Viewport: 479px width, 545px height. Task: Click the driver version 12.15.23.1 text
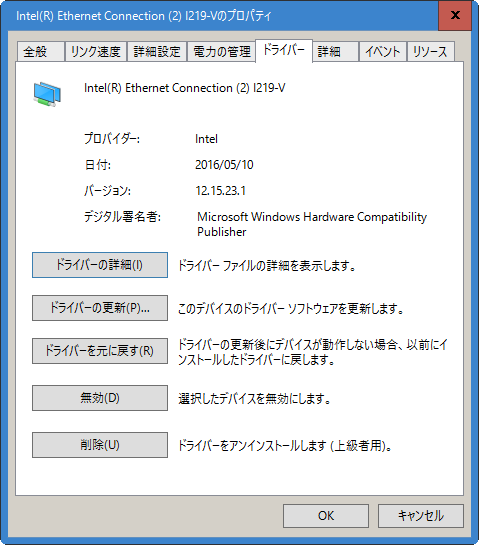[x=220, y=190]
